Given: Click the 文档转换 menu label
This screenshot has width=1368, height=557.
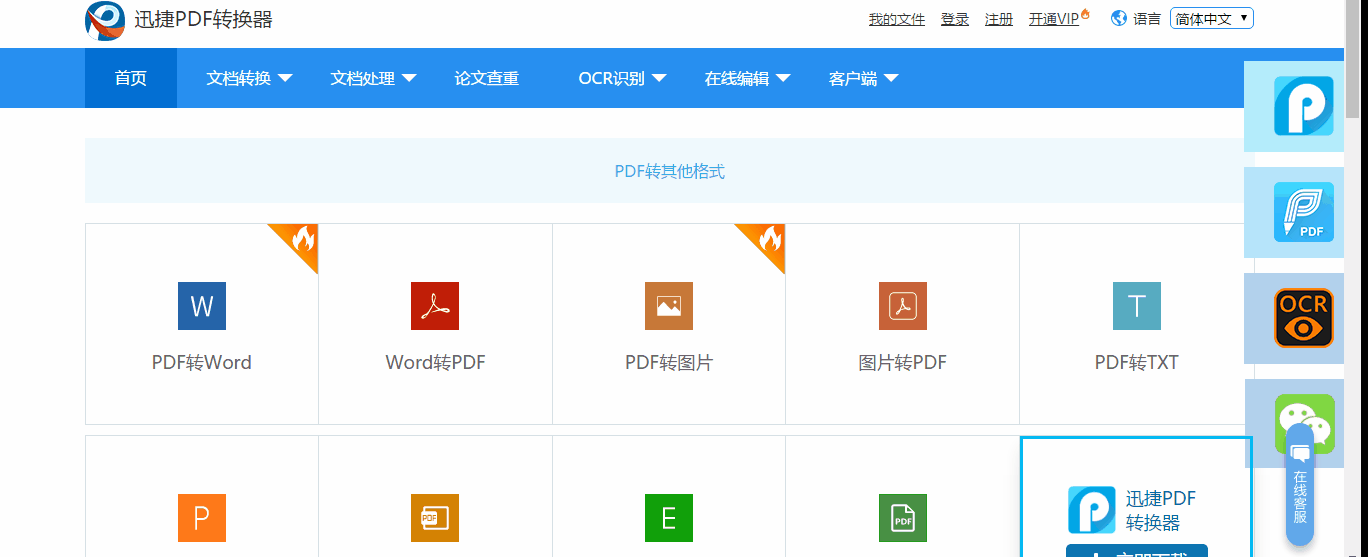Looking at the screenshot, I should click(239, 78).
